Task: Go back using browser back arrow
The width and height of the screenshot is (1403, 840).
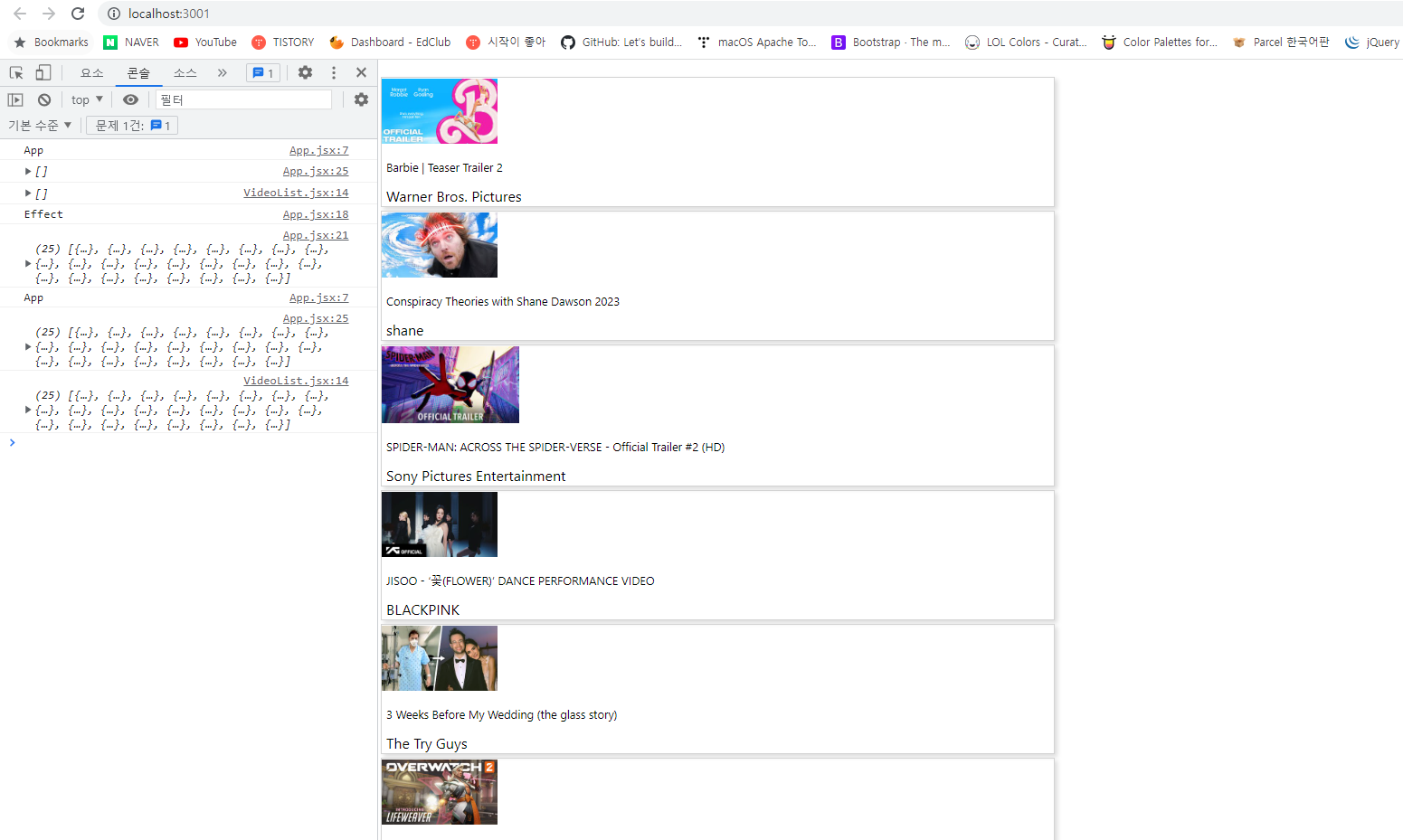Action: click(x=20, y=14)
